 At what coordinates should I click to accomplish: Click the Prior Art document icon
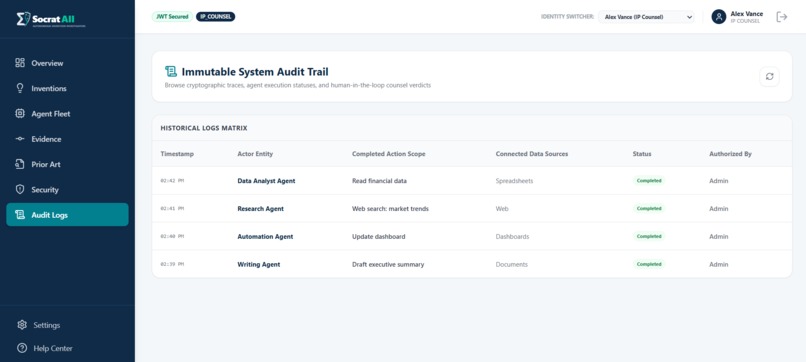click(x=20, y=164)
